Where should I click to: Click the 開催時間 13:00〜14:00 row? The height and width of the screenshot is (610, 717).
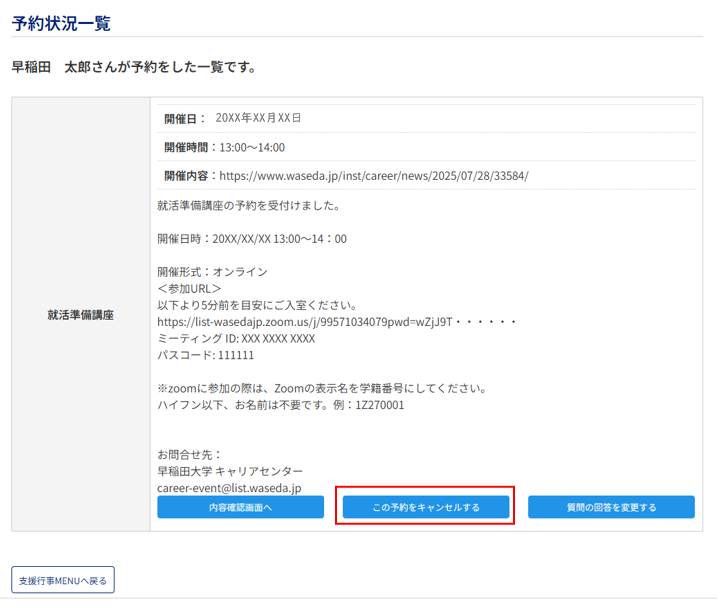pyautogui.click(x=224, y=147)
